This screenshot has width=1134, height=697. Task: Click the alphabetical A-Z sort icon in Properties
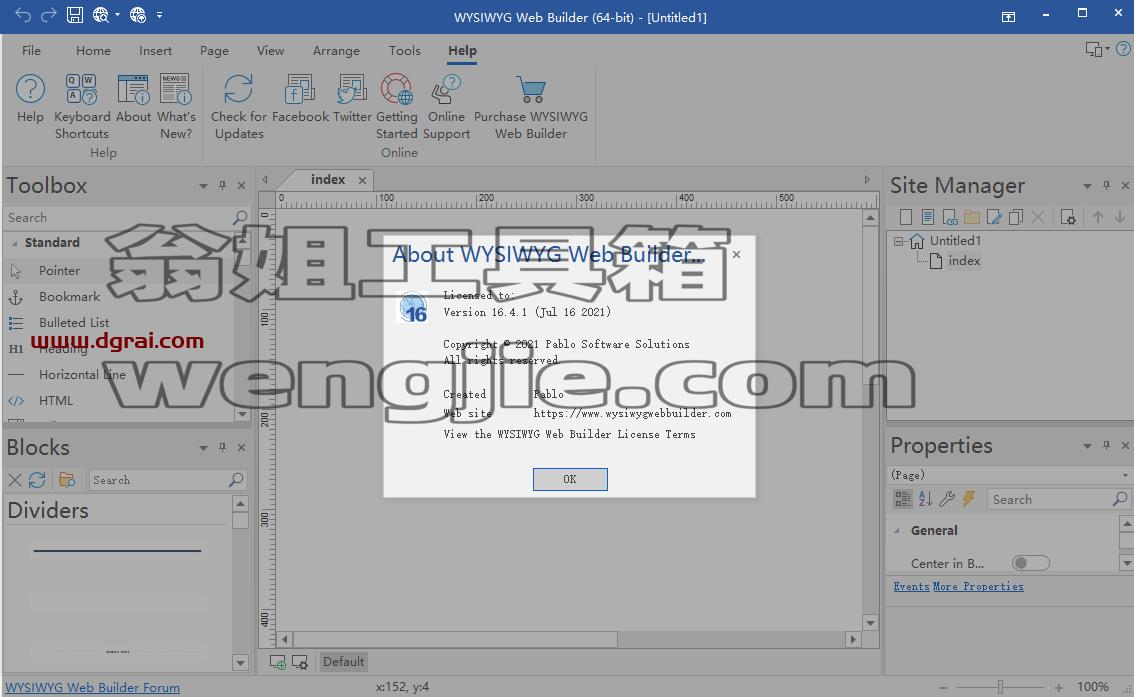click(925, 498)
